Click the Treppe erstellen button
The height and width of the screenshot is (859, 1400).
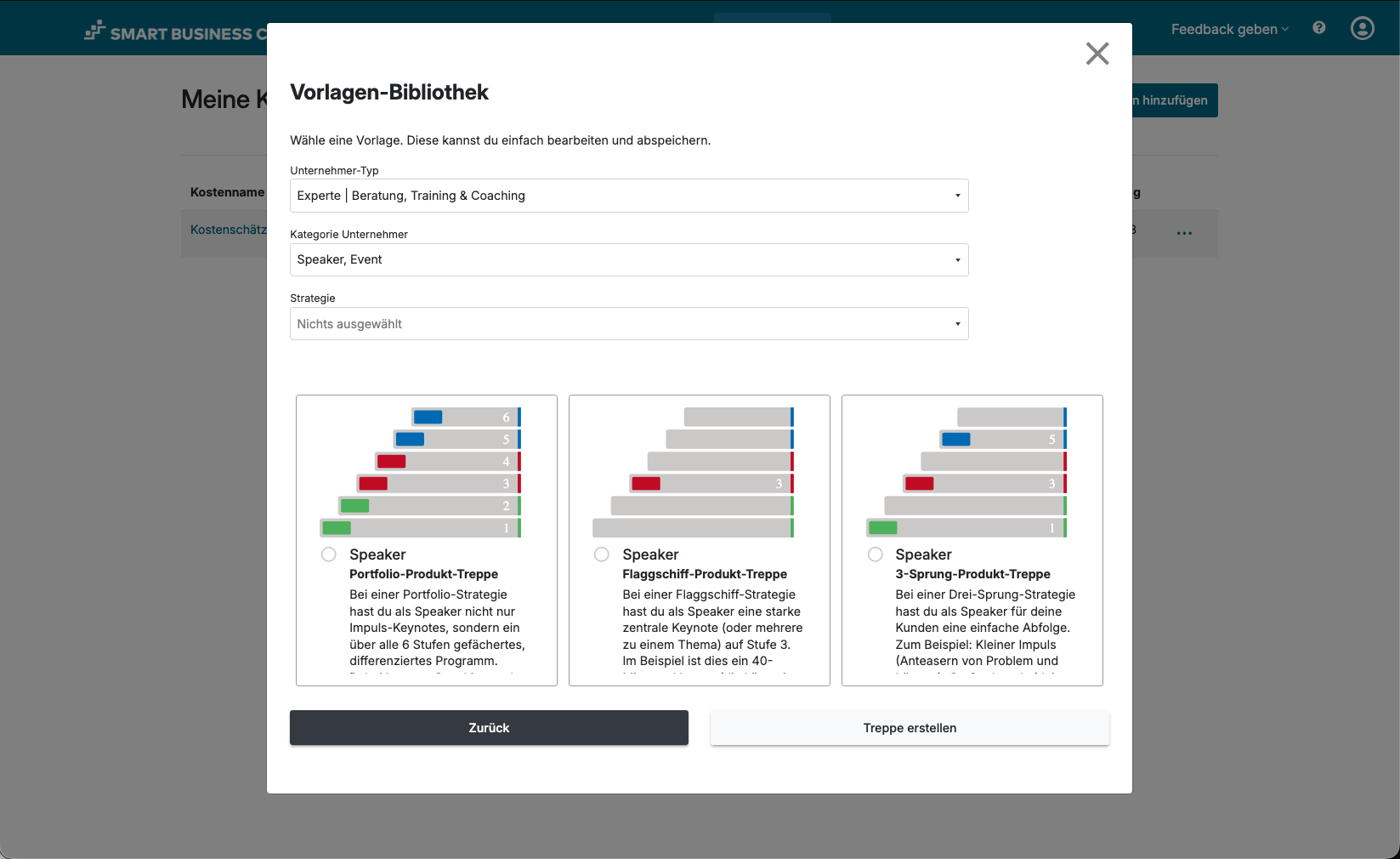tap(909, 727)
